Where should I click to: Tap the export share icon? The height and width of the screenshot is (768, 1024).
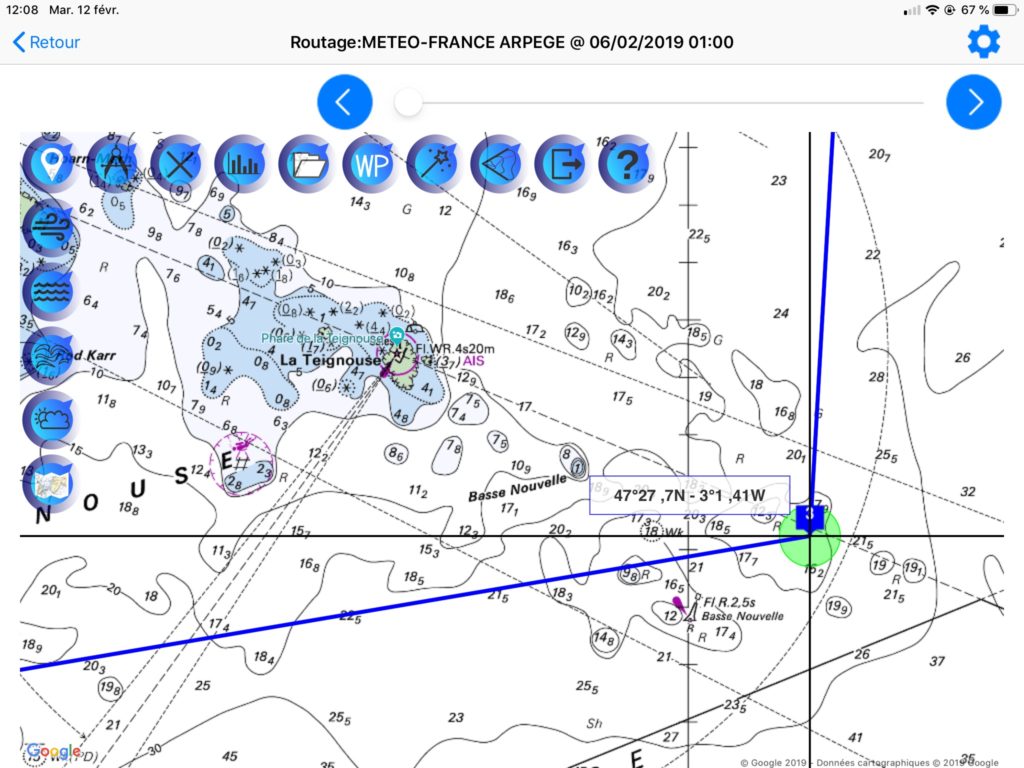[x=564, y=163]
